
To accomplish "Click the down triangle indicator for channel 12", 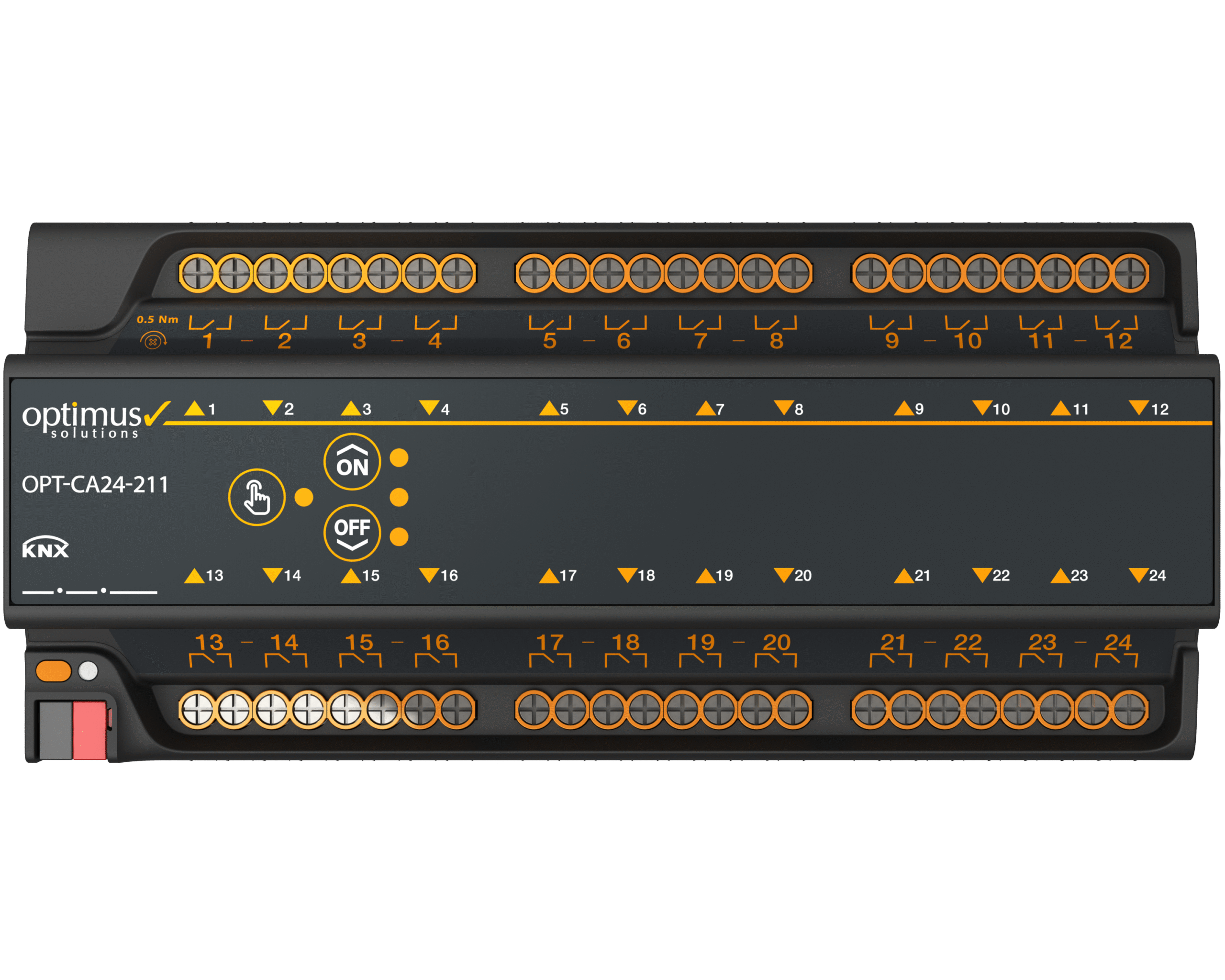I will coord(1139,407).
